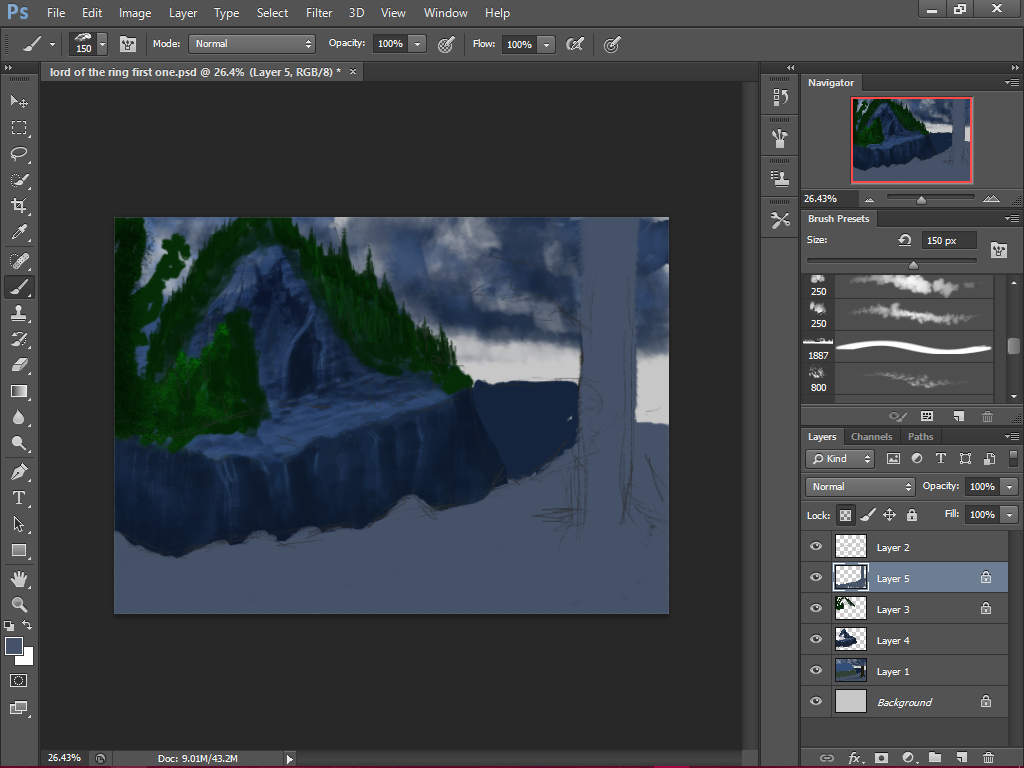Select the History Brush tool

click(x=19, y=339)
